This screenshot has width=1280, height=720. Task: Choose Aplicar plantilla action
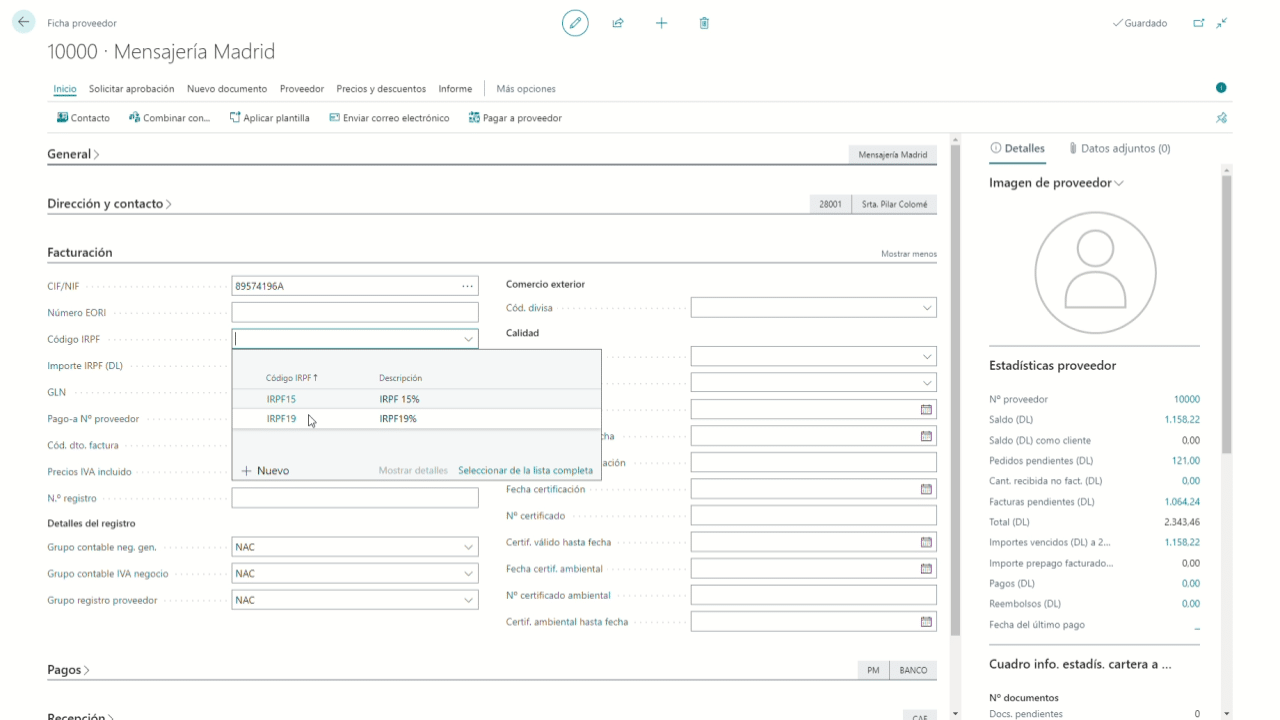tap(269, 118)
